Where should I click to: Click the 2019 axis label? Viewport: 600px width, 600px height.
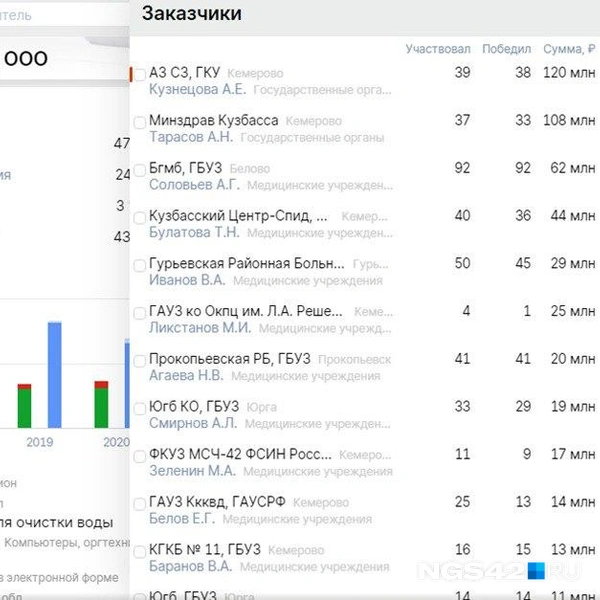(40, 442)
